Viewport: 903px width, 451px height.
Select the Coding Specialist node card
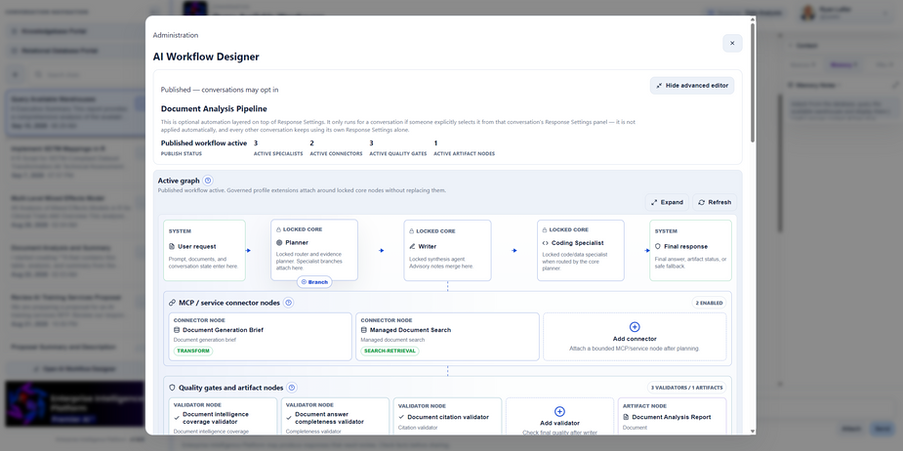coord(580,250)
